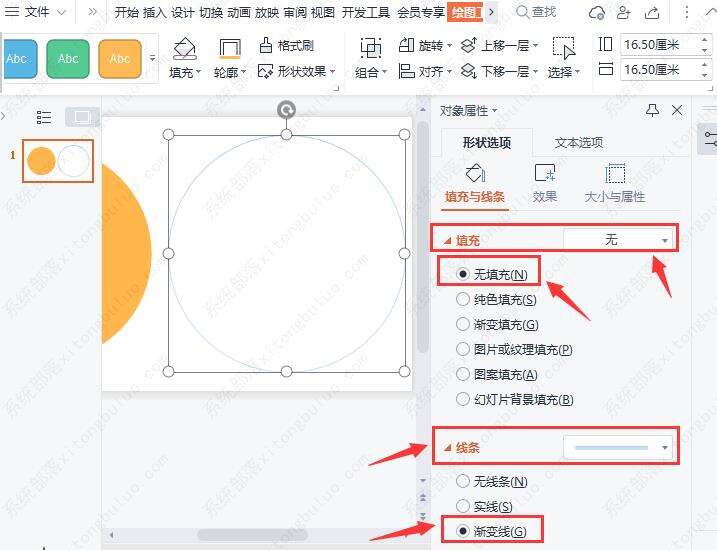Open the 设计 ribbon tab
717x550 pixels.
point(183,12)
